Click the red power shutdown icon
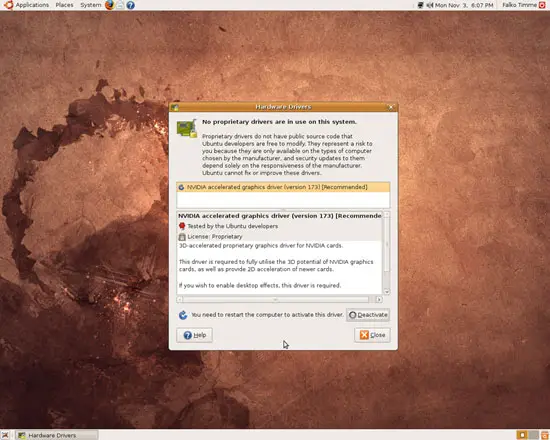This screenshot has height=440, width=550. tap(542, 5)
